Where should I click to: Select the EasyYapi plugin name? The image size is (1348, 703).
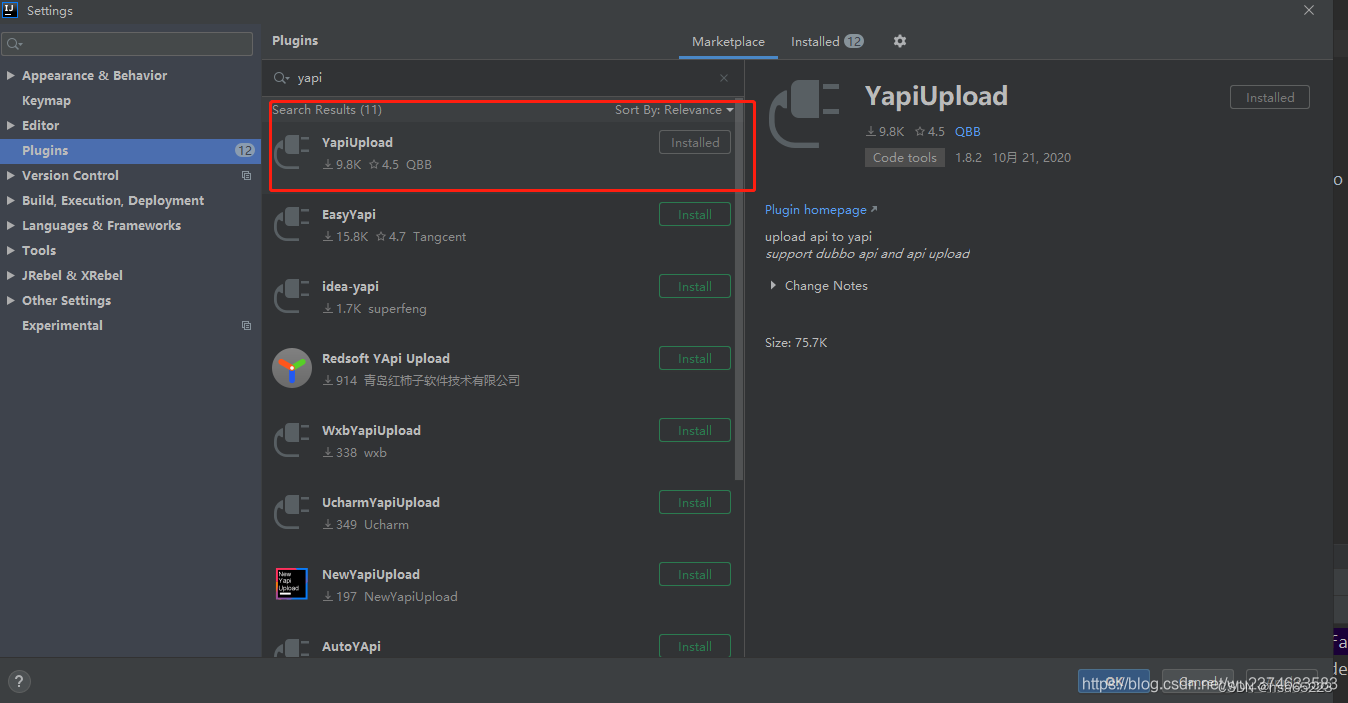point(349,215)
